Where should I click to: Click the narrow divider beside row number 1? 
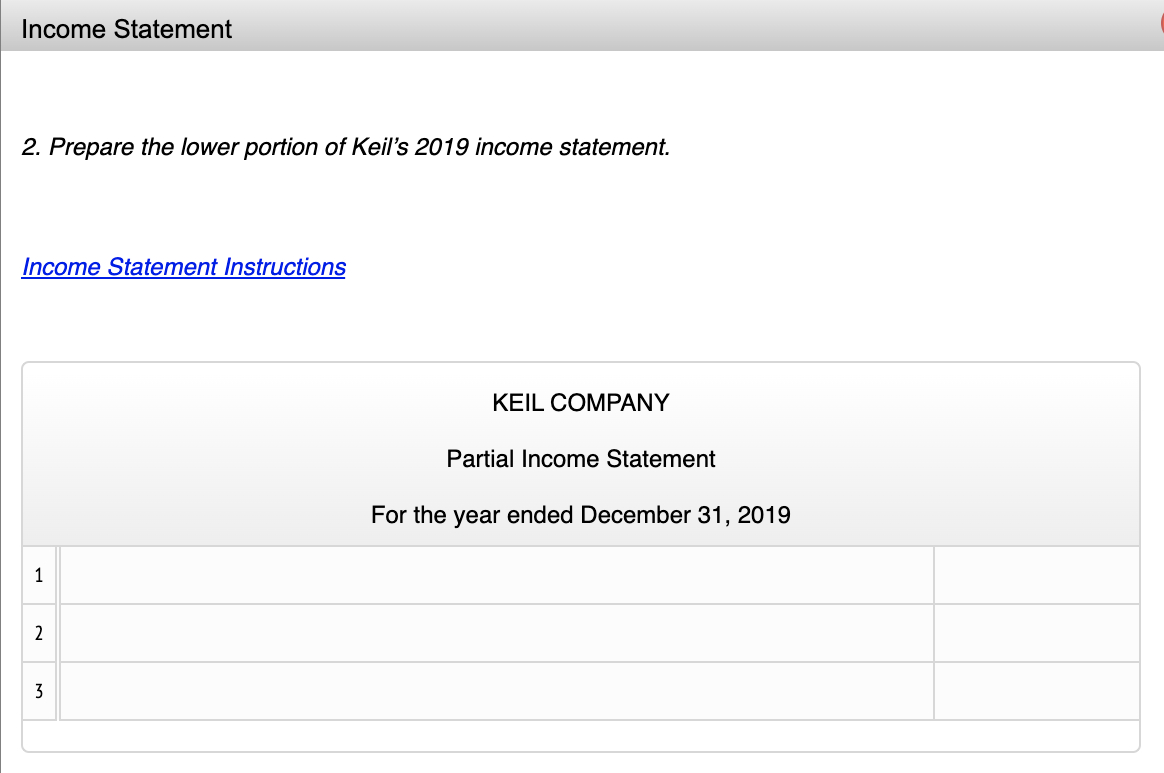(57, 575)
